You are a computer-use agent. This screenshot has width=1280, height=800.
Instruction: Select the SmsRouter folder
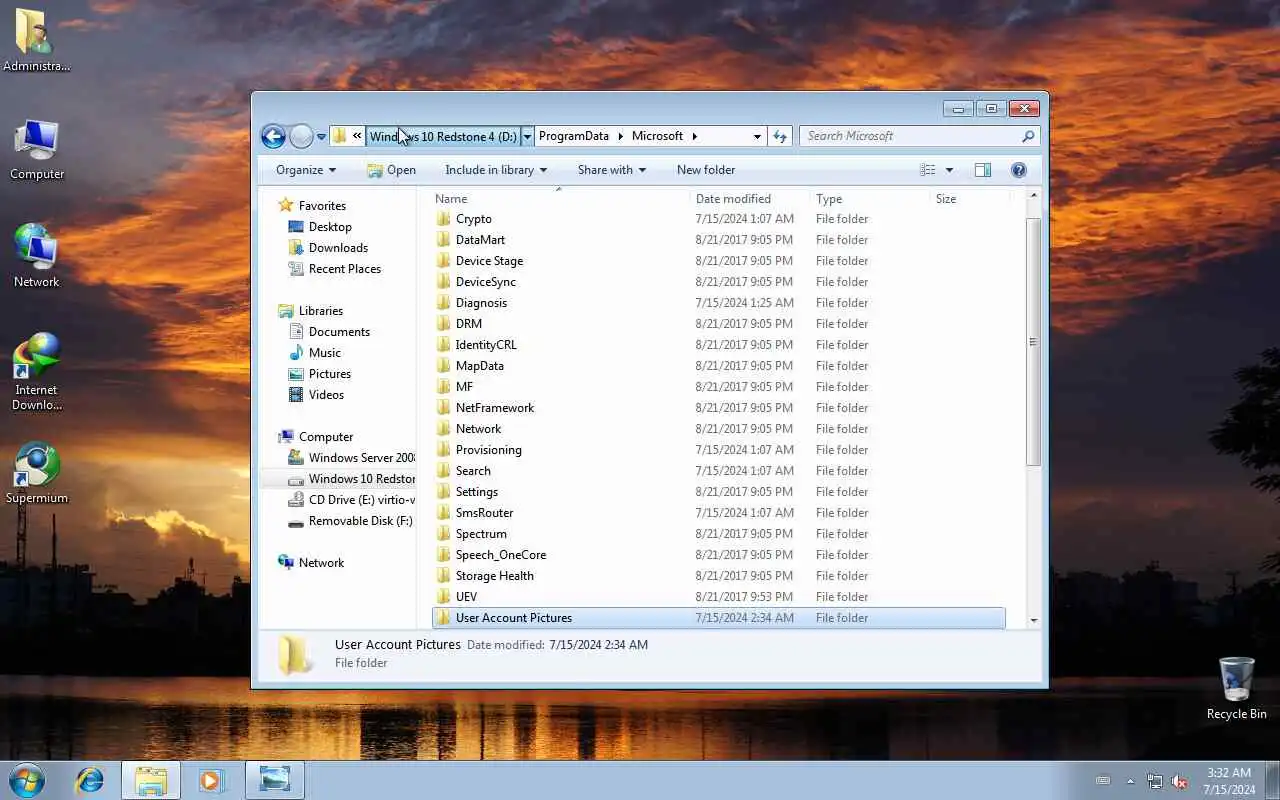pos(718,513)
